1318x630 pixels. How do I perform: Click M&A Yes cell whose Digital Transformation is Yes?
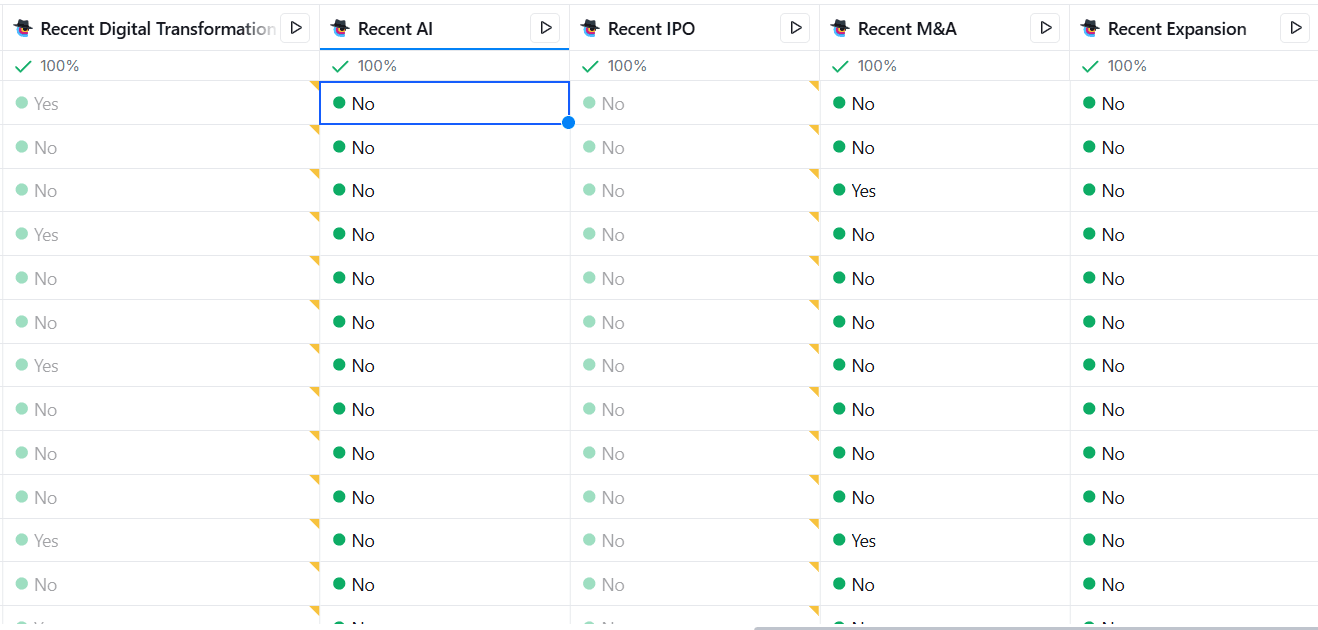[944, 540]
